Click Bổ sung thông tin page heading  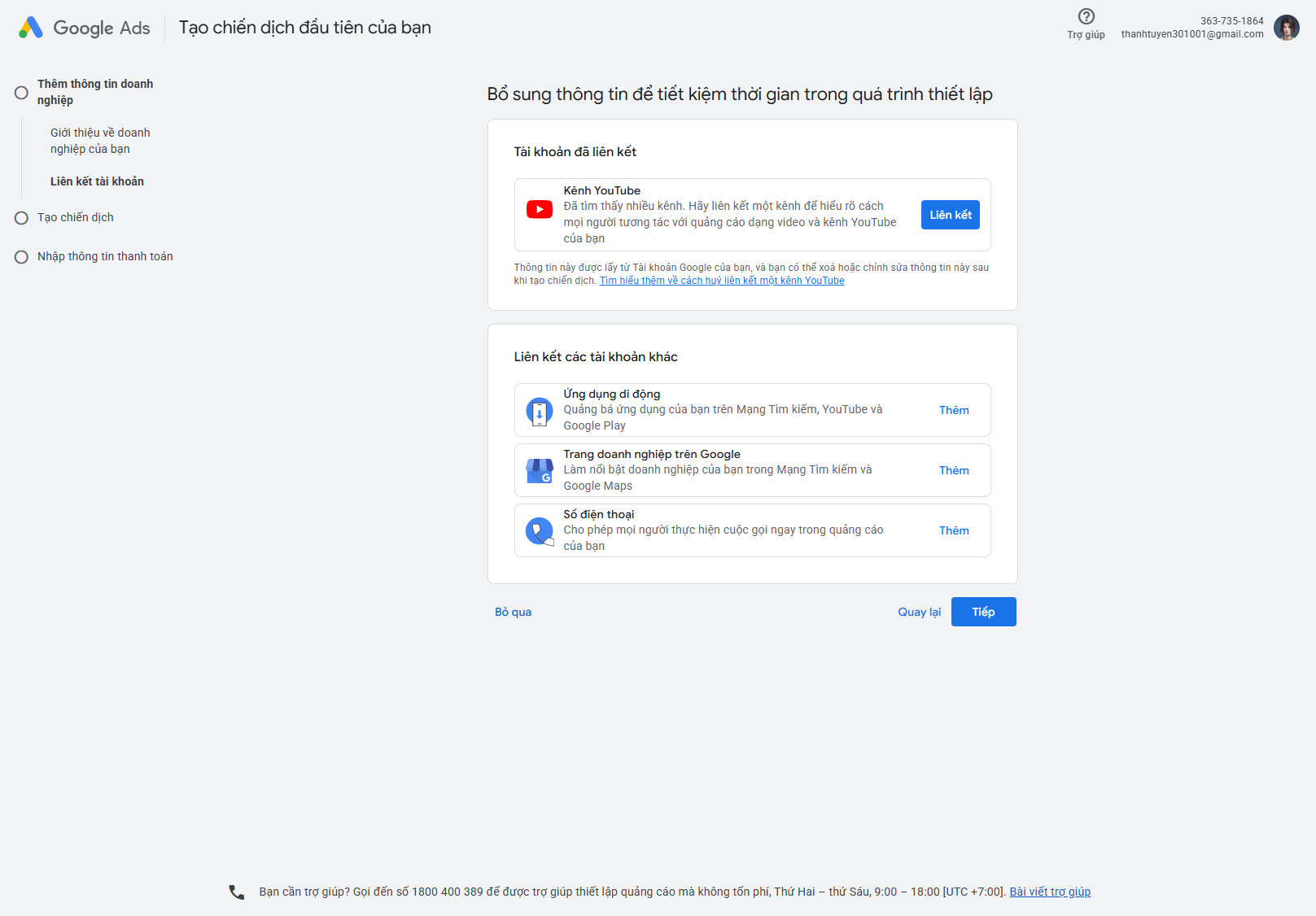[739, 94]
